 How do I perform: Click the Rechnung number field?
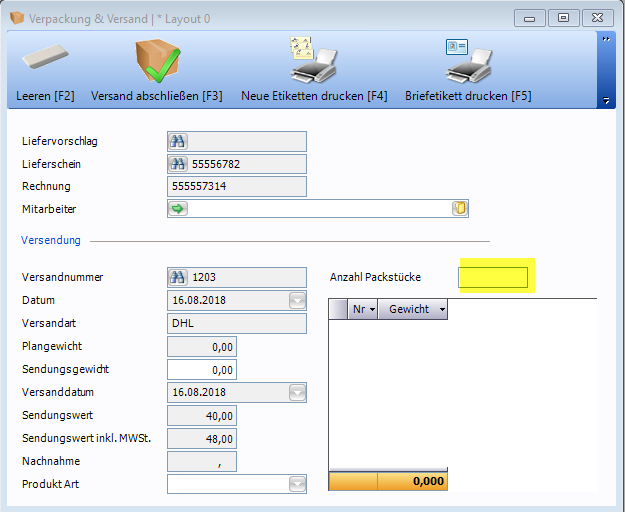point(237,186)
